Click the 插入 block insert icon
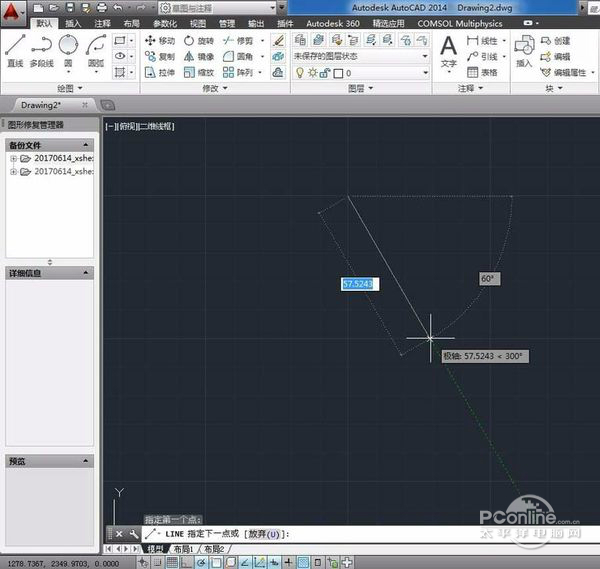600x569 pixels. [524, 50]
